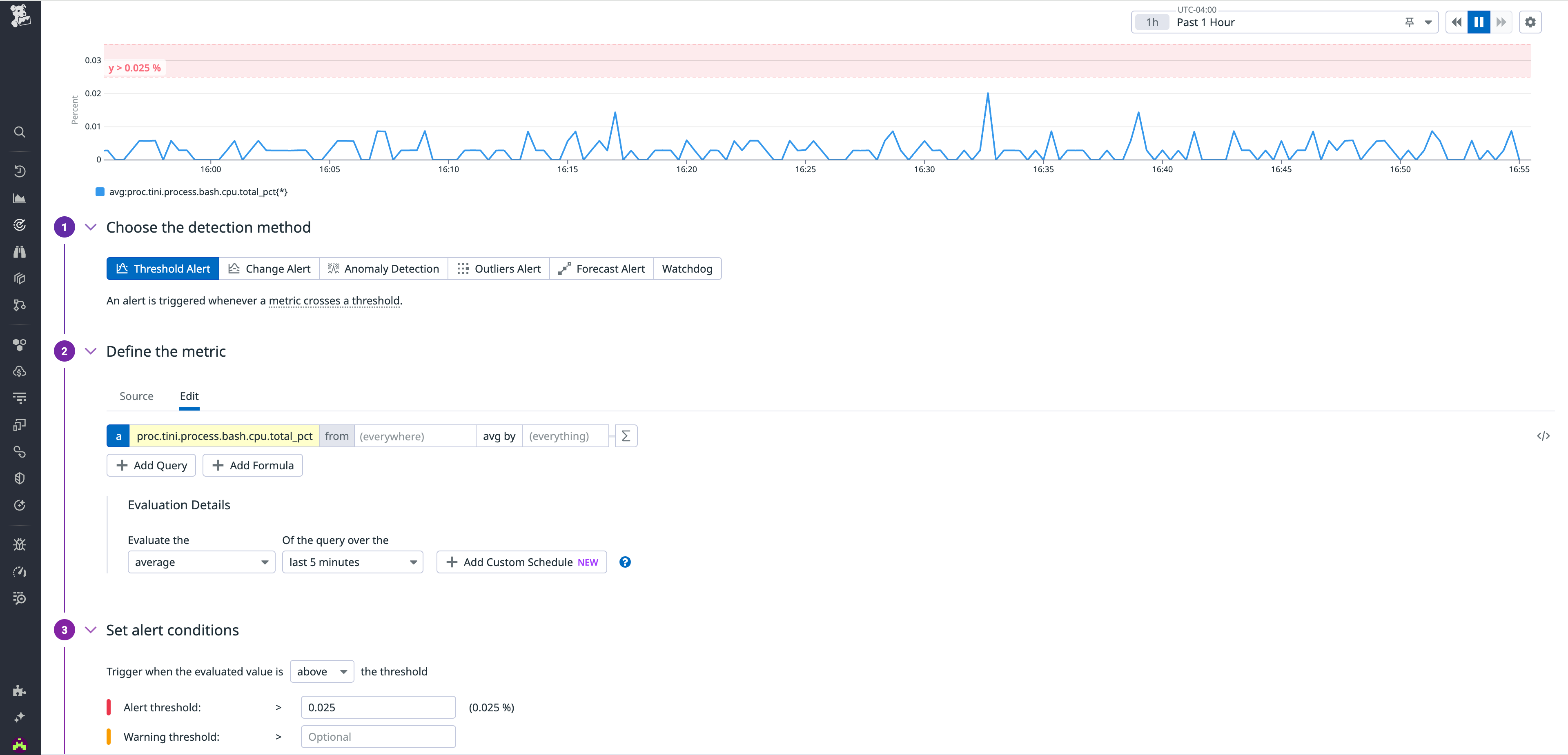
Task: Switch to the Source tab
Action: [x=136, y=395]
